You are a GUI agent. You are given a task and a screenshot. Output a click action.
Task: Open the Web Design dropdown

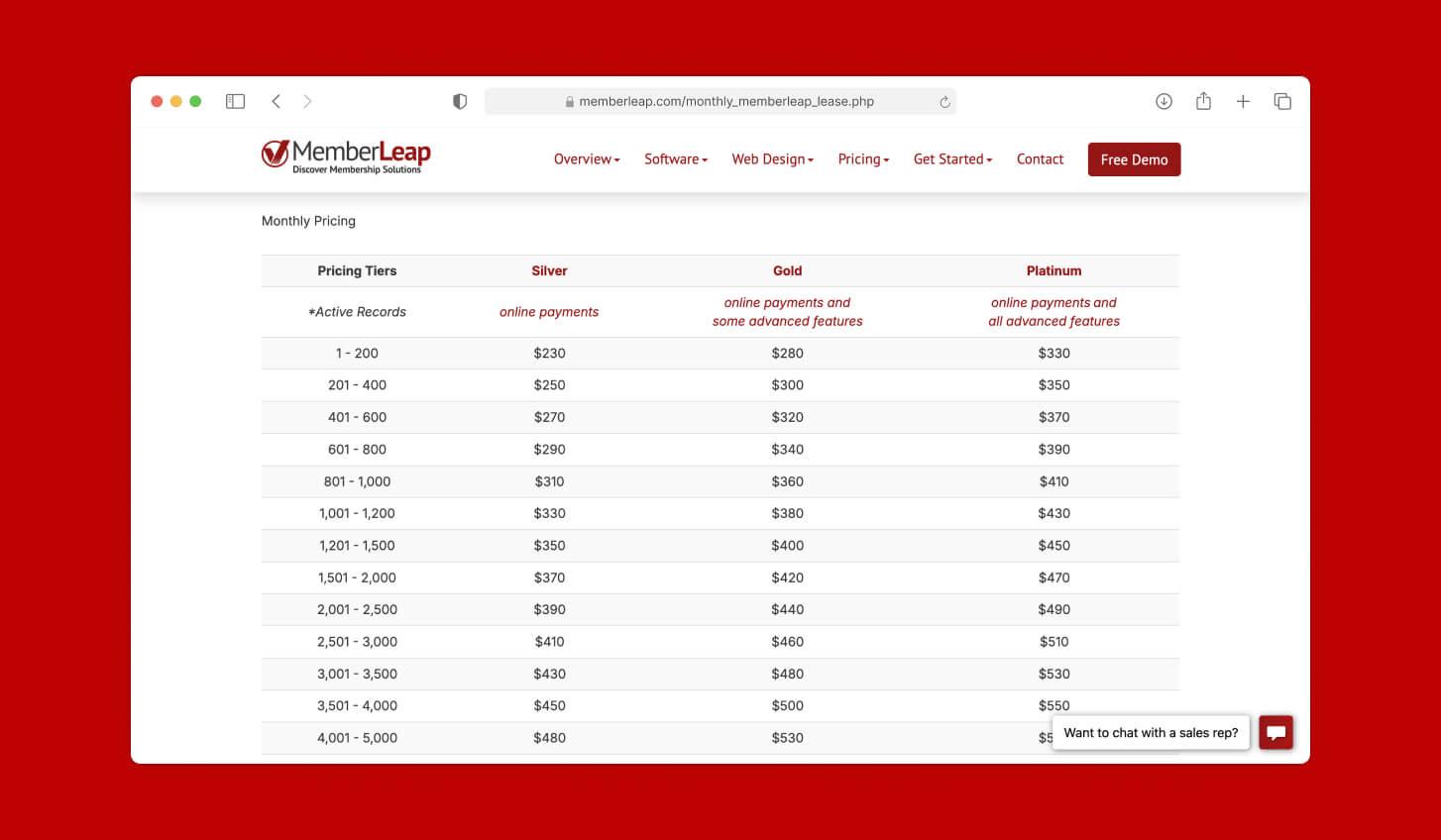pos(772,159)
